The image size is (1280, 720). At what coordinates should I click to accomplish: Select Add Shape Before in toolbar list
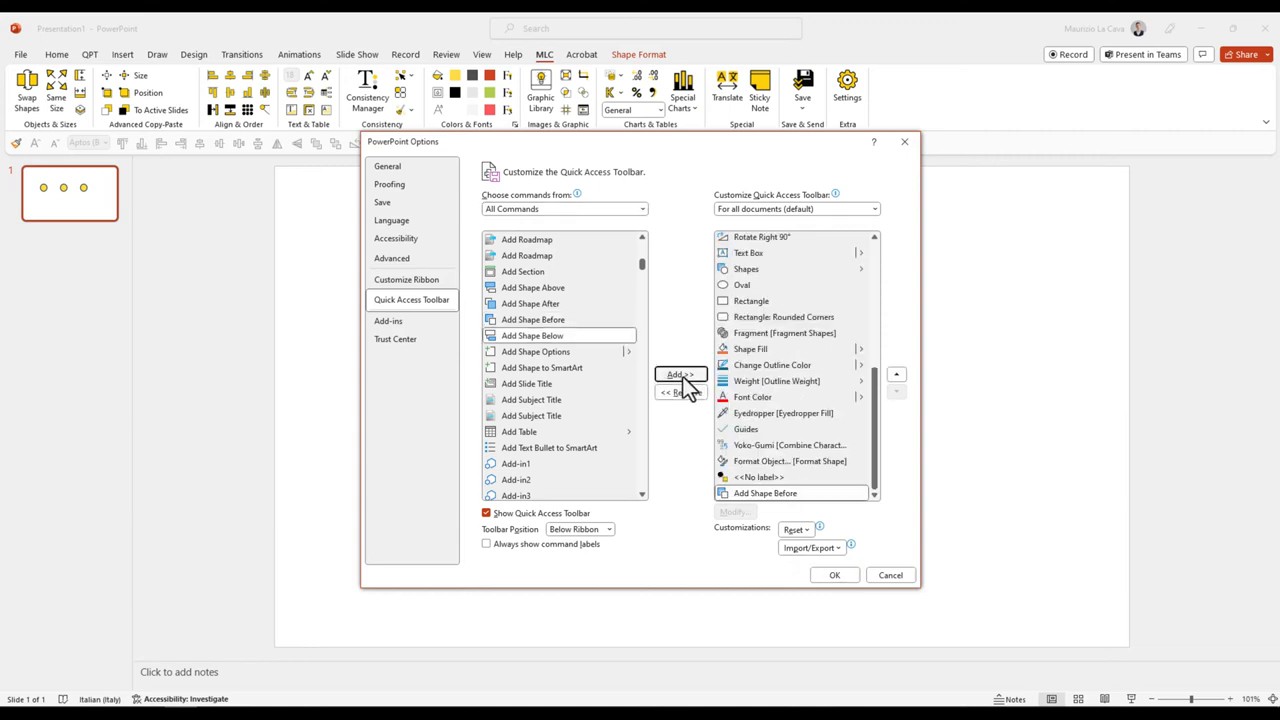pyautogui.click(x=791, y=493)
